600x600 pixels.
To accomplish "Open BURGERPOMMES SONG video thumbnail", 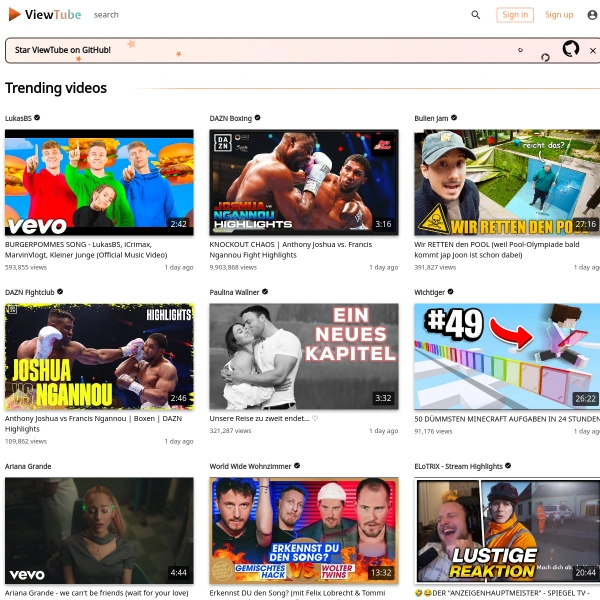I will click(x=99, y=183).
